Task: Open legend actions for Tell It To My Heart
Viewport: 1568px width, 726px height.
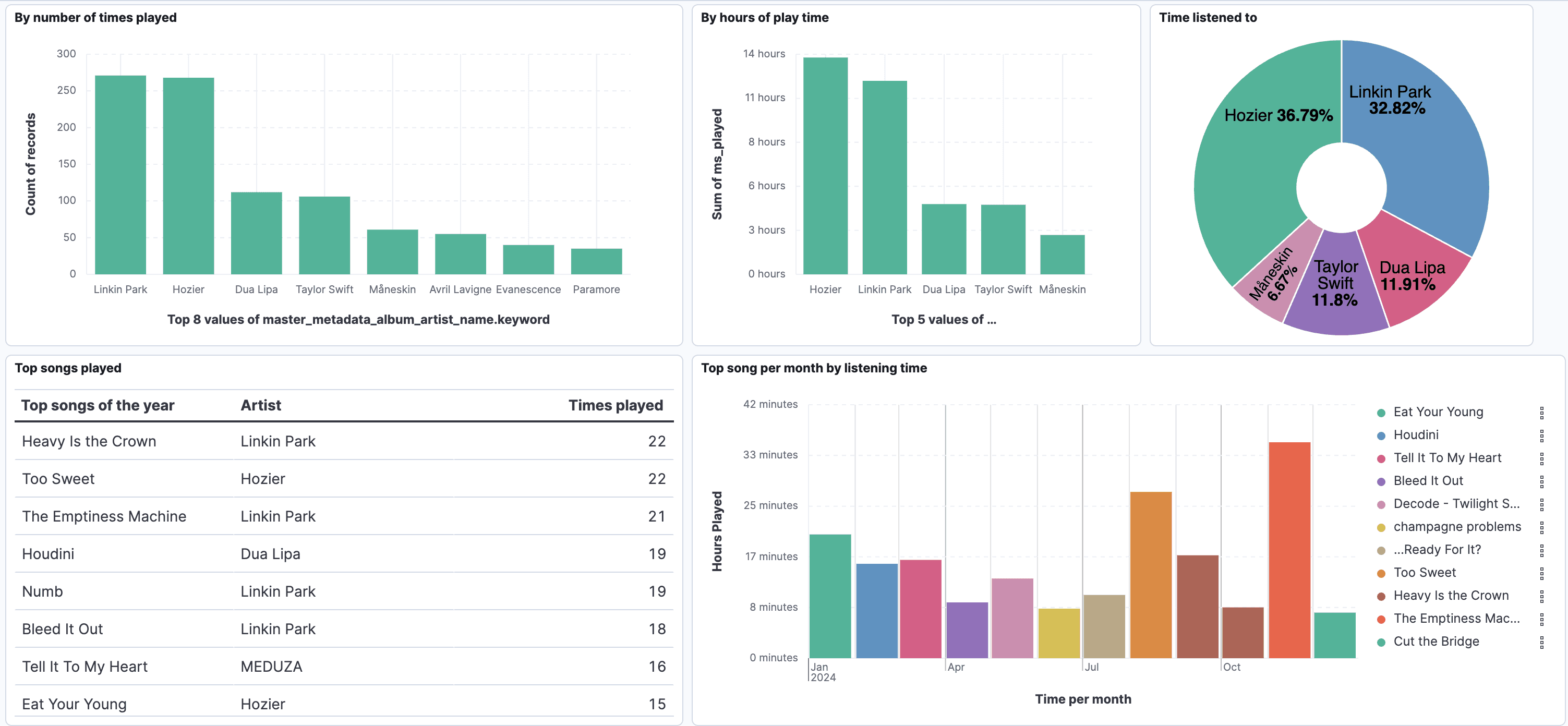Action: 1542,457
